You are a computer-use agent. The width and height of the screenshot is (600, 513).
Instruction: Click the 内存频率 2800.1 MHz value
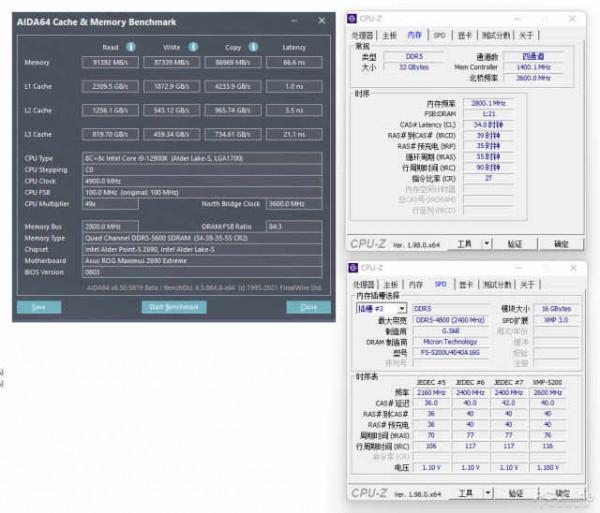(x=488, y=103)
